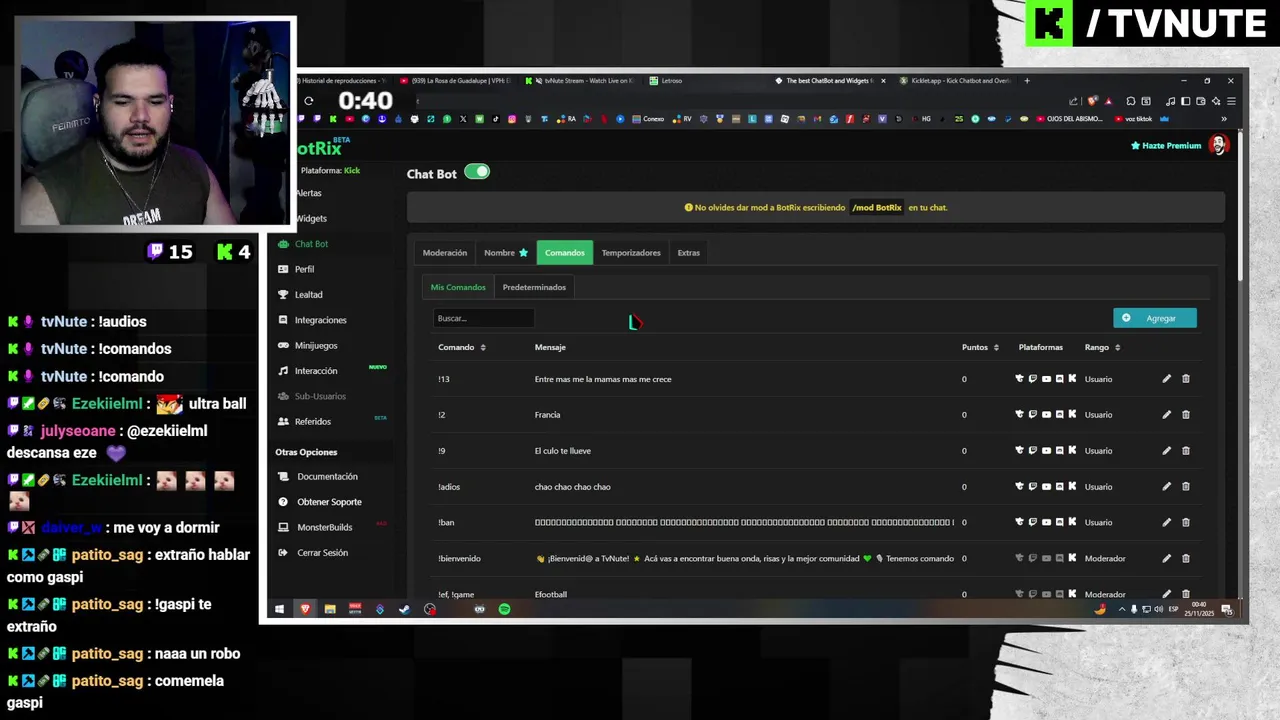This screenshot has width=1280, height=720.
Task: Reload the page with browser refresh icon
Action: pyautogui.click(x=309, y=101)
